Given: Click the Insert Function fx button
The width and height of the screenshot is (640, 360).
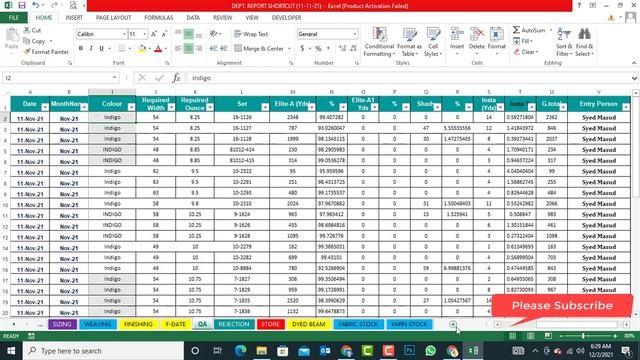Looking at the screenshot, I should (176, 78).
